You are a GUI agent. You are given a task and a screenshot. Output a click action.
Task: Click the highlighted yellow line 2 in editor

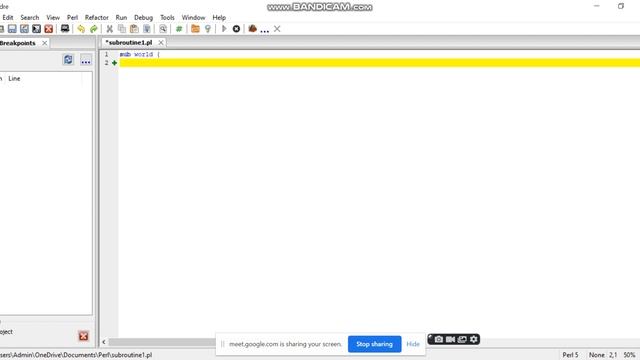[380, 63]
